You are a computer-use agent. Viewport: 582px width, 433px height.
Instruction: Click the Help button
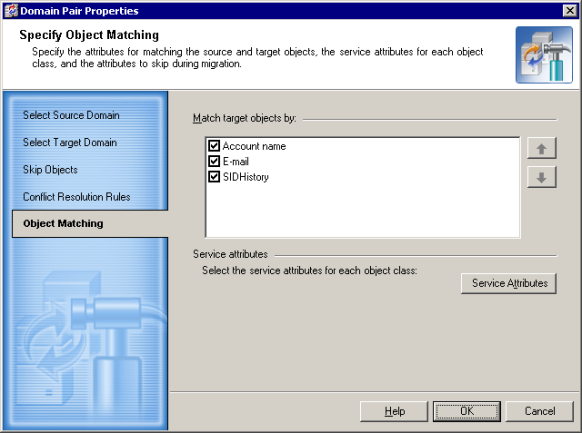[x=394, y=411]
